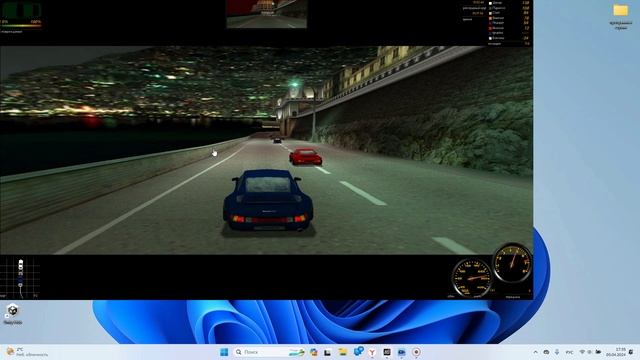640x360 pixels.
Task: Click the red opponent car ahead
Action: click(305, 157)
